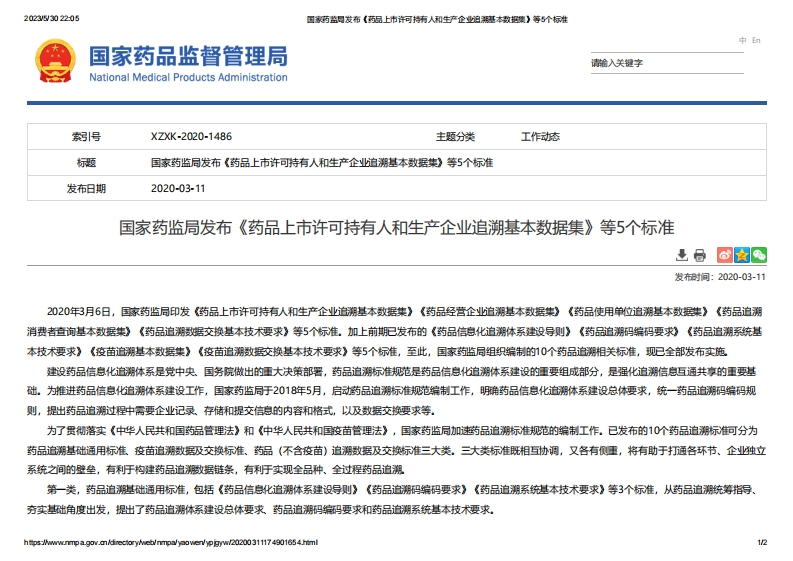The image size is (793, 561).
Task: Share the article via green WeChat icon
Action: tap(759, 255)
